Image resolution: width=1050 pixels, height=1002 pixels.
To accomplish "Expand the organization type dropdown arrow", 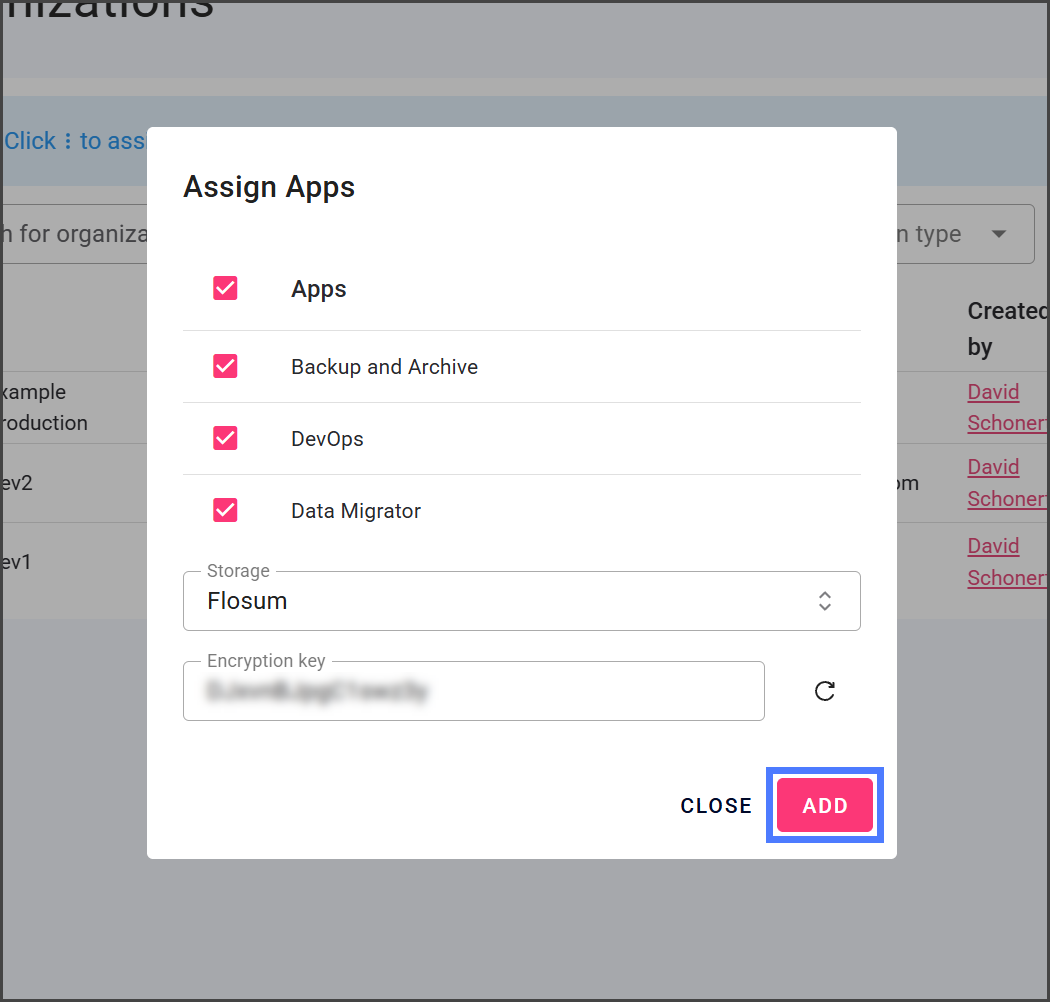I will pos(998,234).
